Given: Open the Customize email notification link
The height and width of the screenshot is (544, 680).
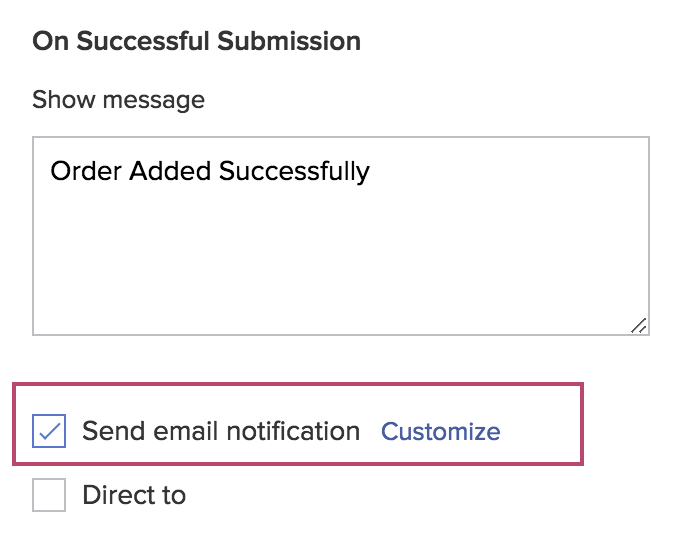Looking at the screenshot, I should (x=441, y=432).
